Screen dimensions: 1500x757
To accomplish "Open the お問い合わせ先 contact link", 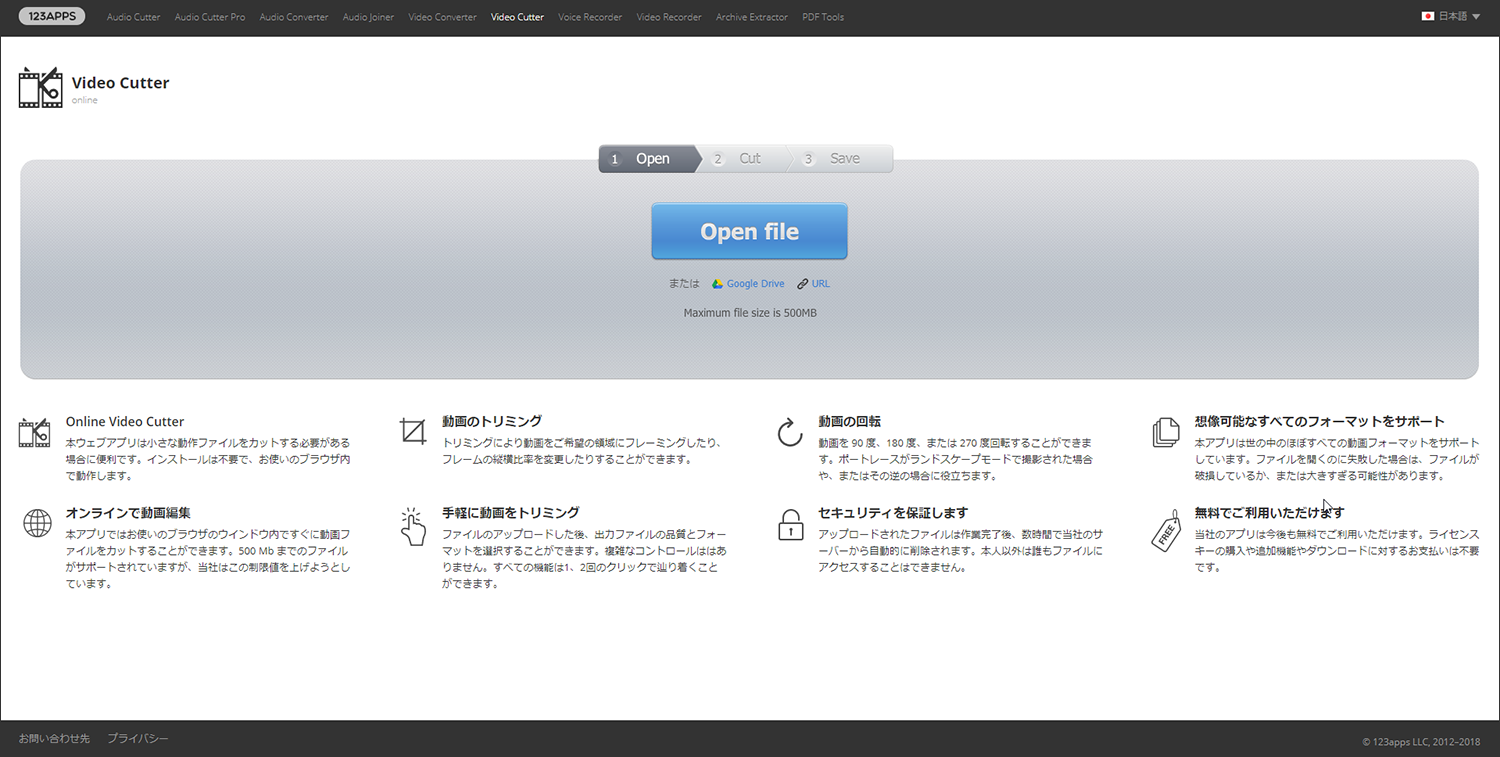I will click(x=54, y=739).
